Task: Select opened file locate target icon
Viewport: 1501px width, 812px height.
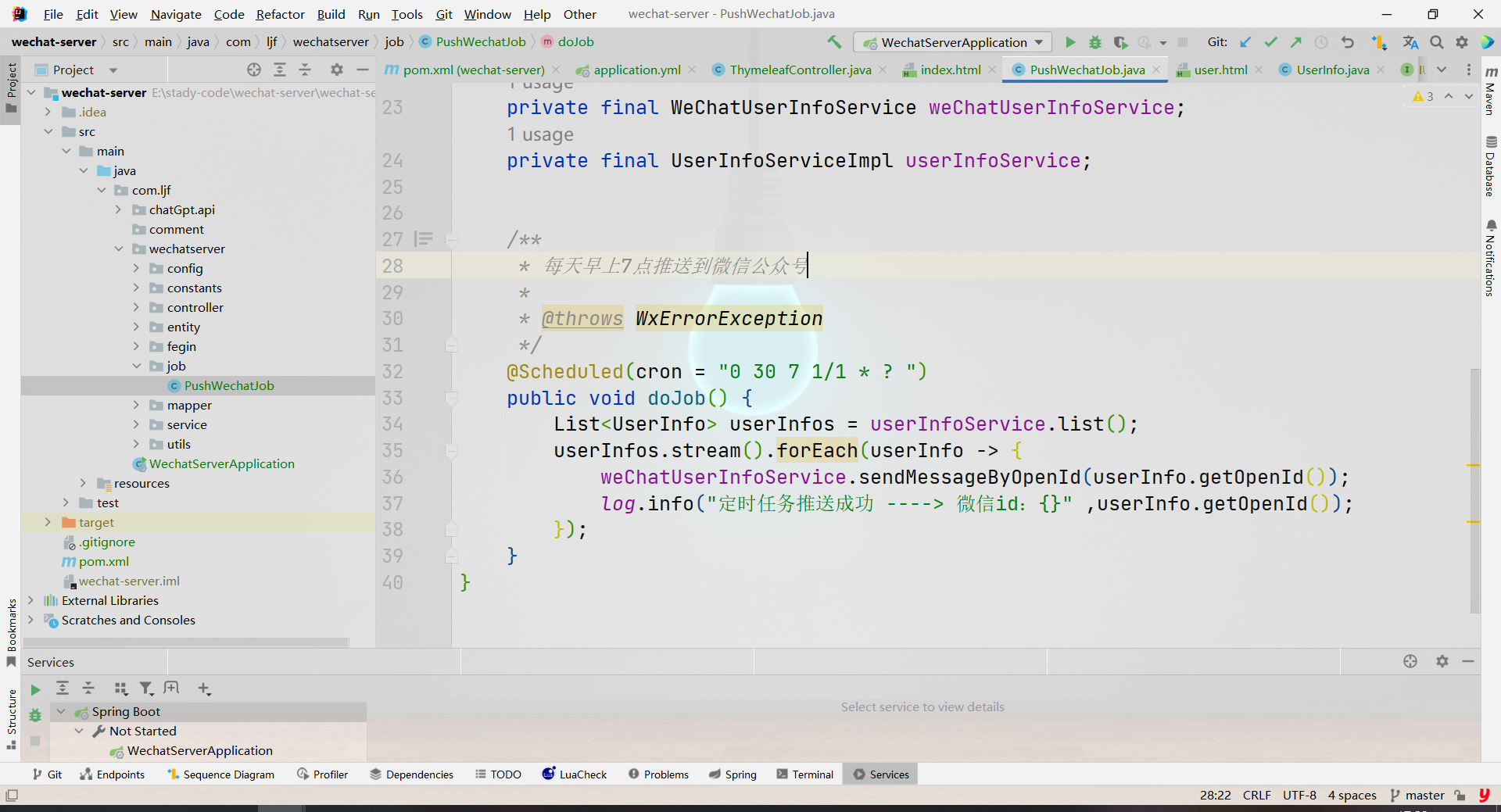Action: click(254, 70)
